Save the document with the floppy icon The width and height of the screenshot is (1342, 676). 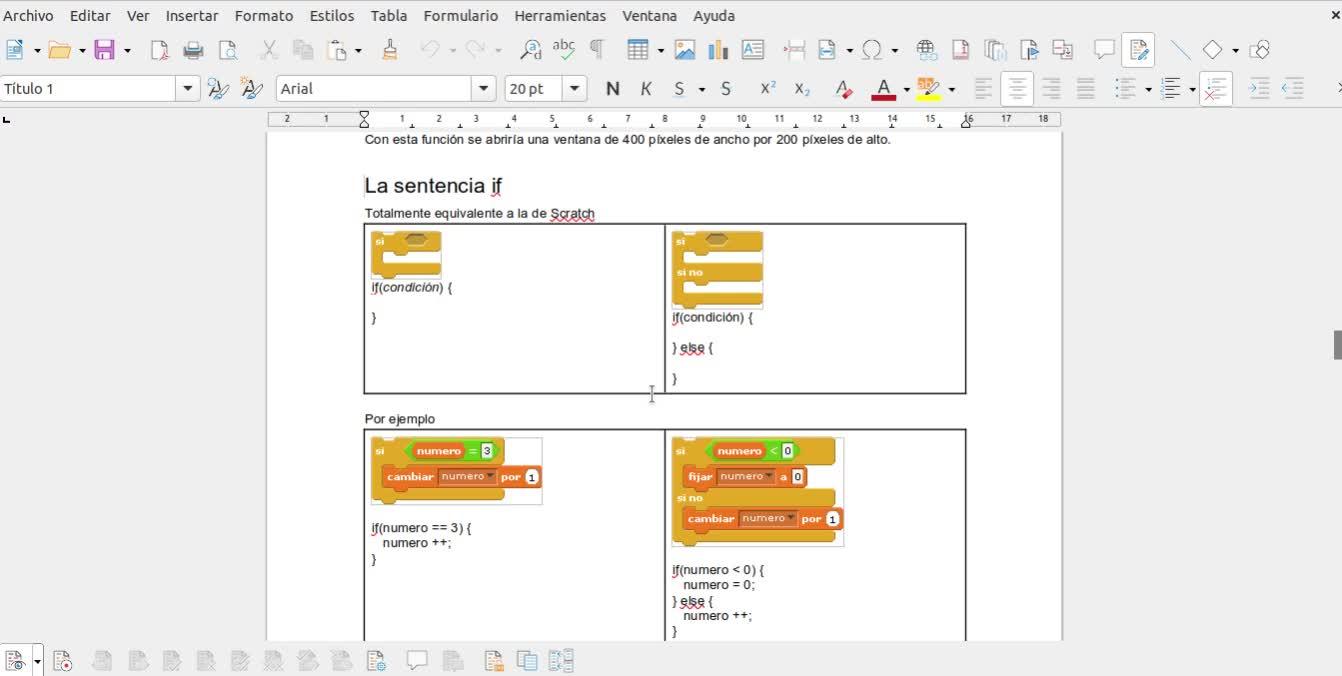(105, 50)
